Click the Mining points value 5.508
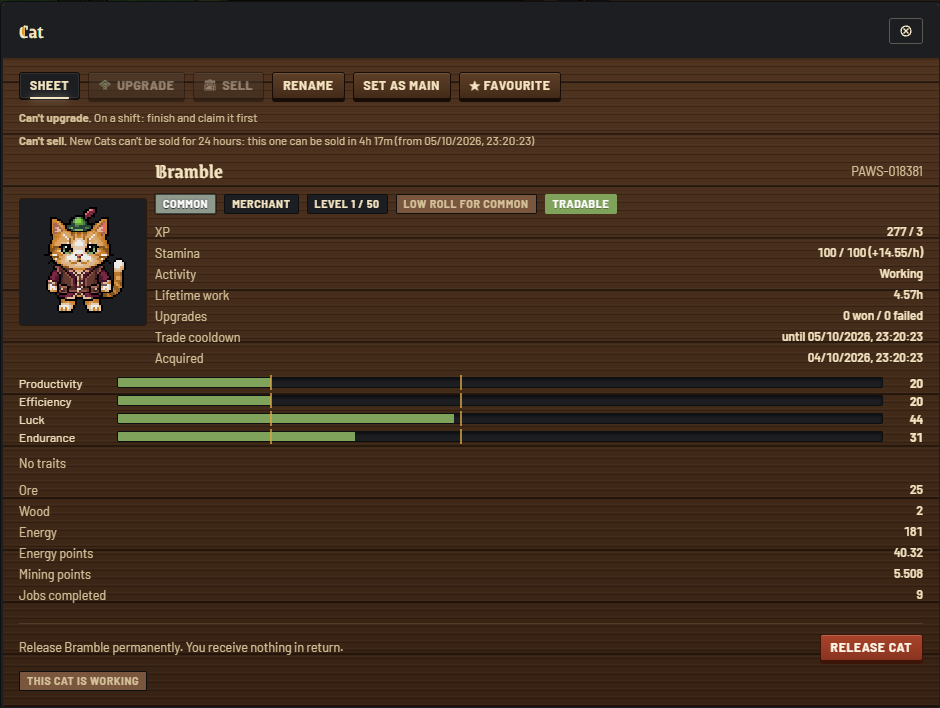 click(x=908, y=574)
